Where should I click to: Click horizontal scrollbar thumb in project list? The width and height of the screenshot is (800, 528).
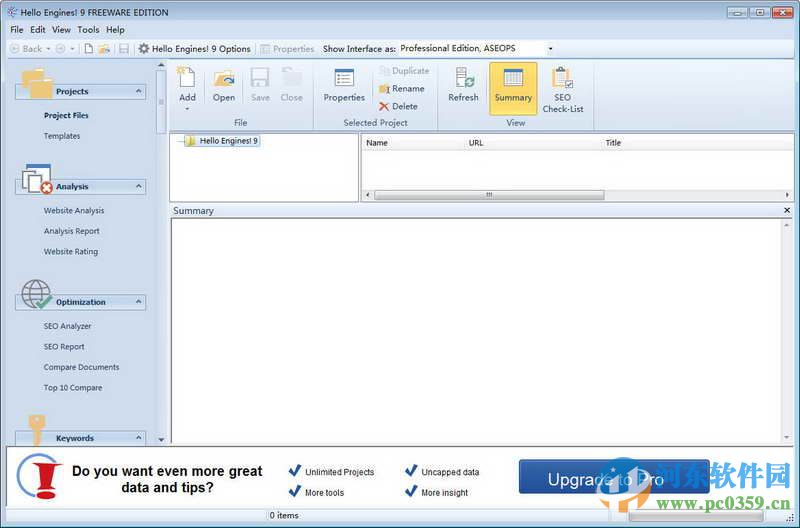click(x=489, y=195)
